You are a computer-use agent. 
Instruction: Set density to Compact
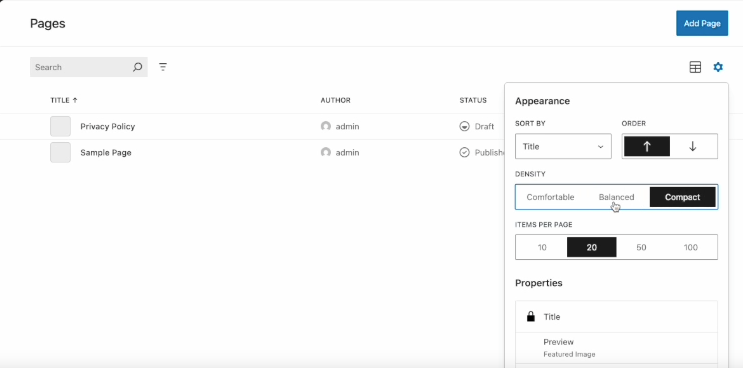[x=682, y=197]
